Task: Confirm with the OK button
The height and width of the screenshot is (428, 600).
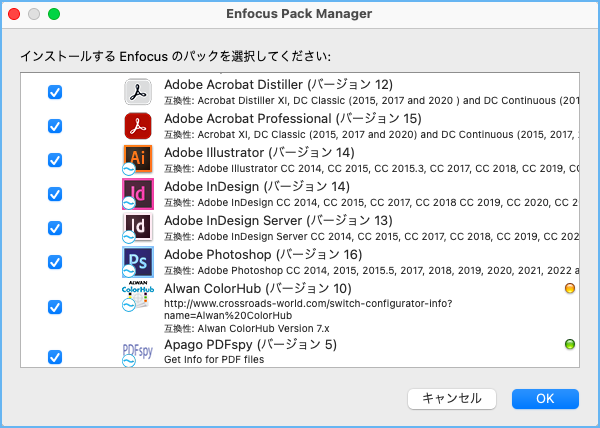Action: pyautogui.click(x=545, y=399)
